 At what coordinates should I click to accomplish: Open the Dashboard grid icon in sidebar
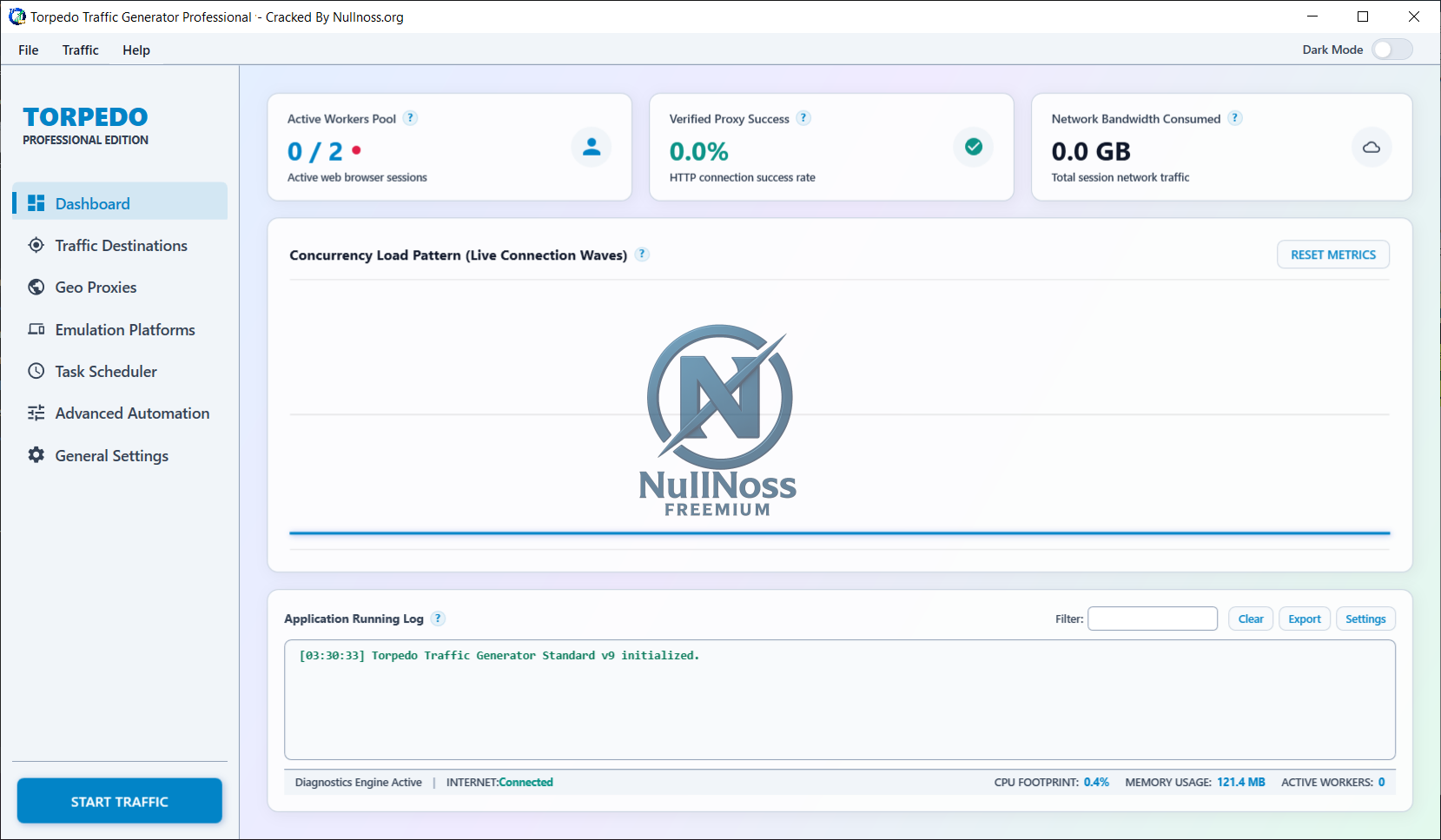(x=36, y=203)
